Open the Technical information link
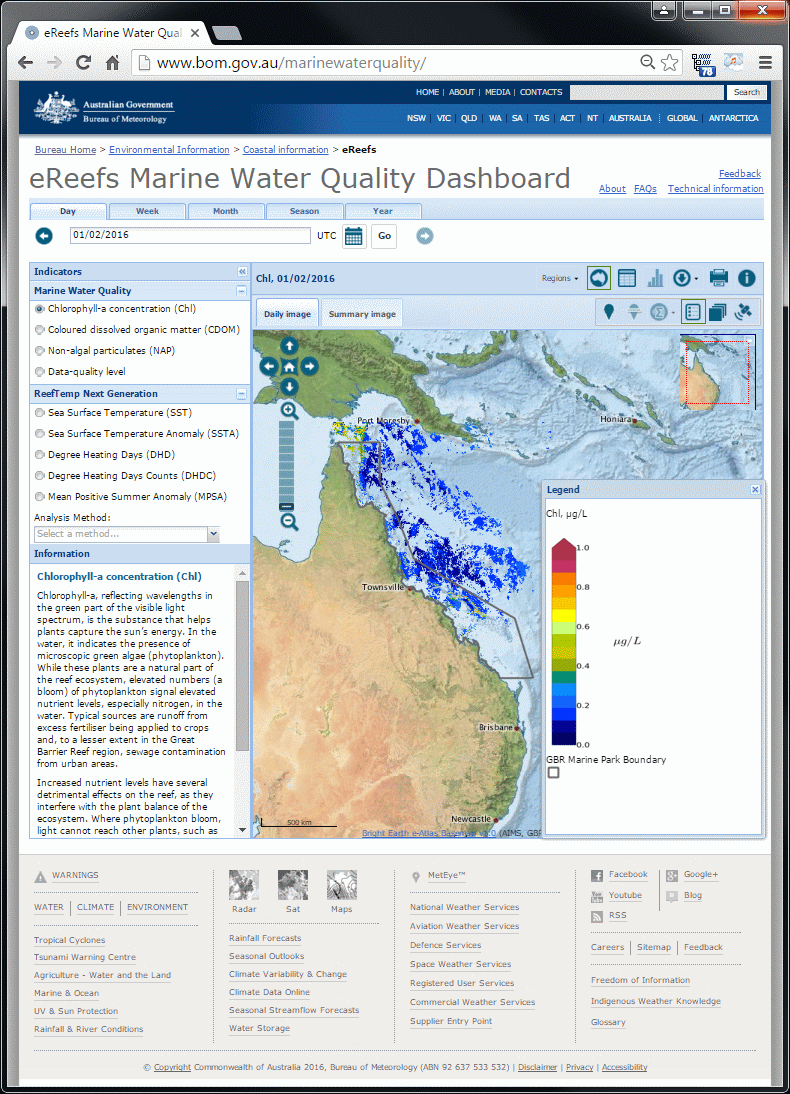 715,188
